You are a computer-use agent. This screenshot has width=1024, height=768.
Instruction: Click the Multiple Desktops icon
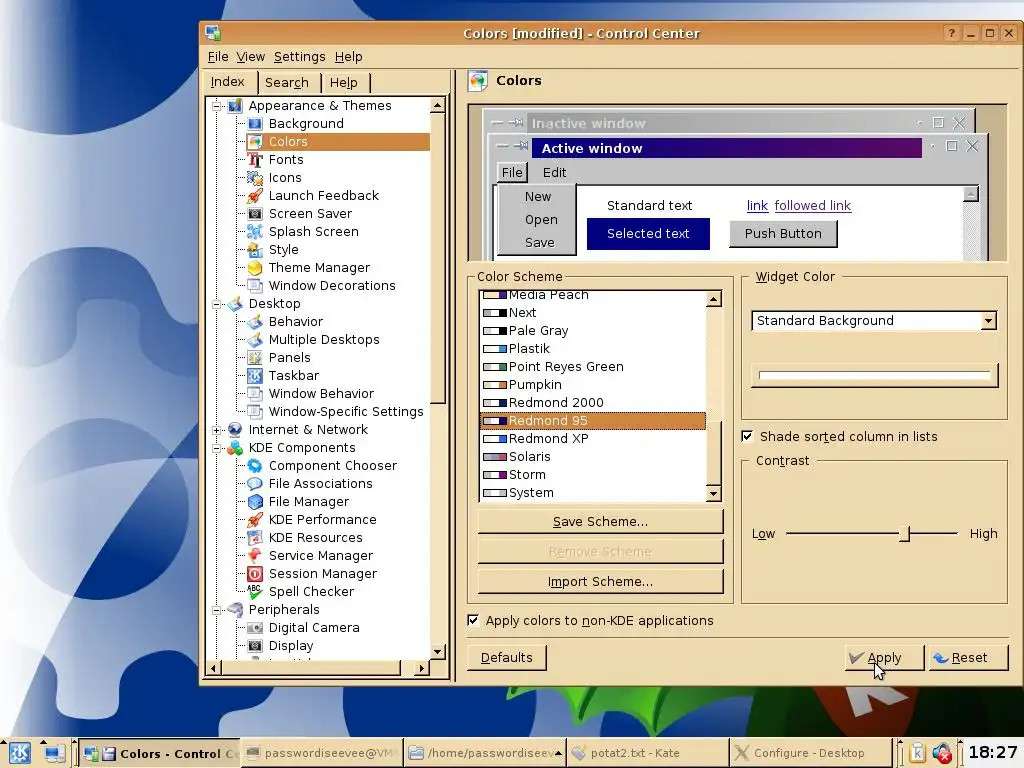(x=255, y=340)
